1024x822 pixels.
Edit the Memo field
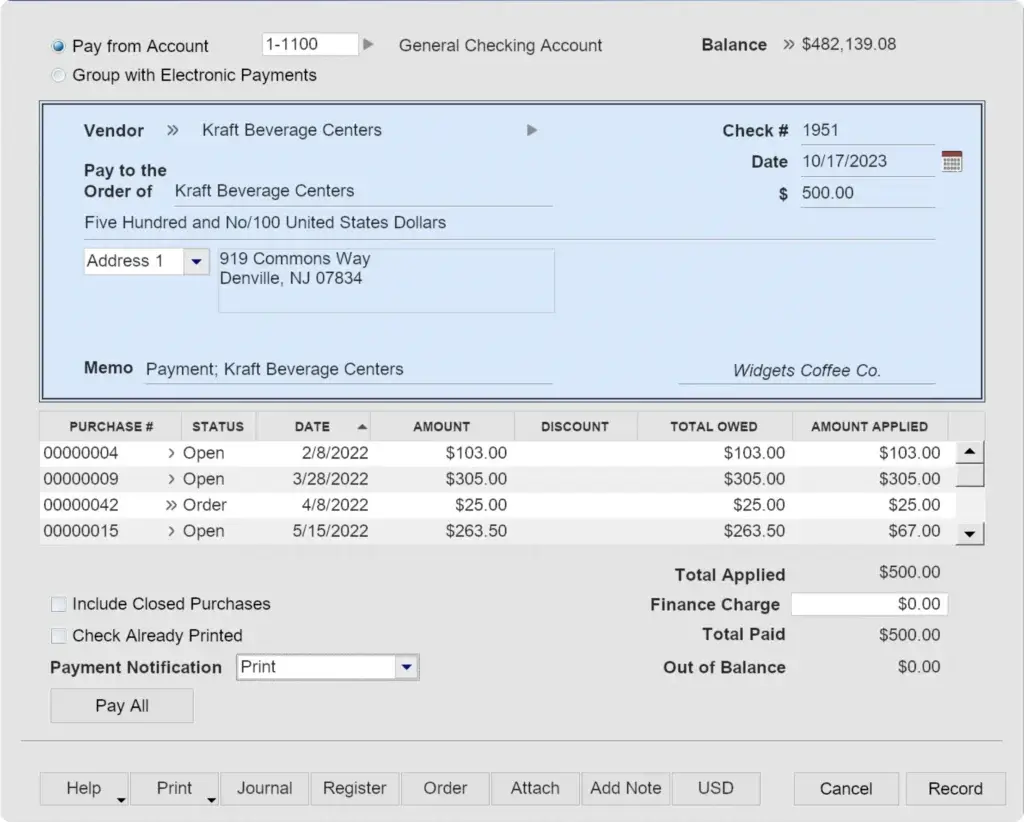pyautogui.click(x=348, y=370)
